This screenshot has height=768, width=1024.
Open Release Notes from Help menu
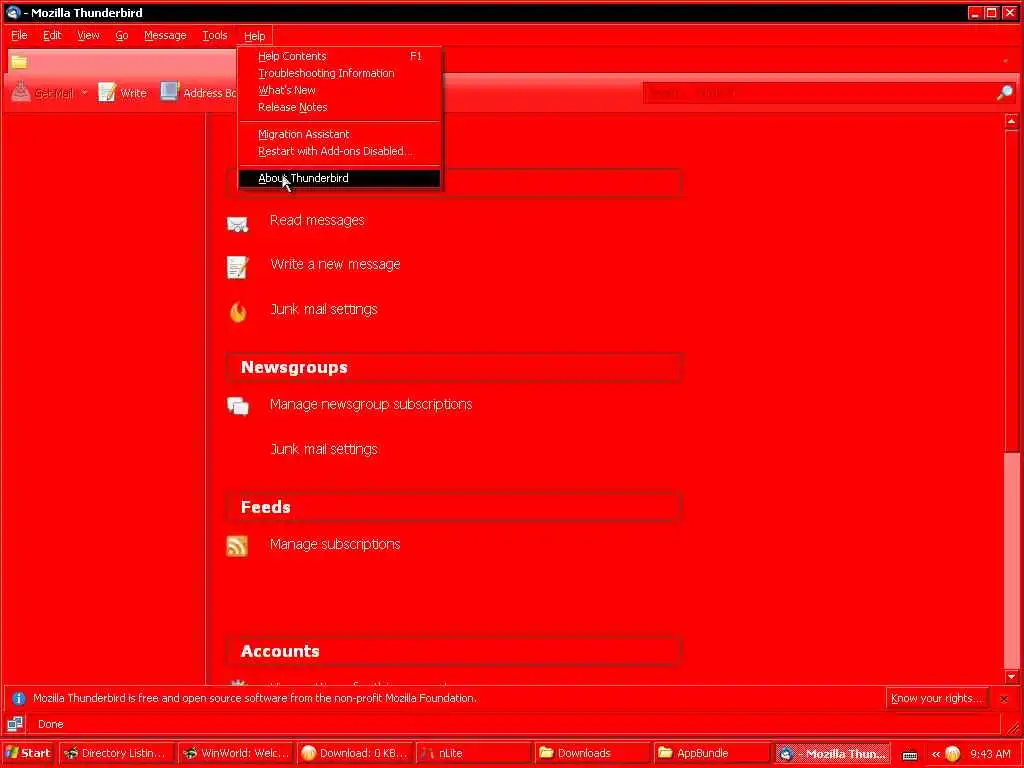[x=340, y=107]
